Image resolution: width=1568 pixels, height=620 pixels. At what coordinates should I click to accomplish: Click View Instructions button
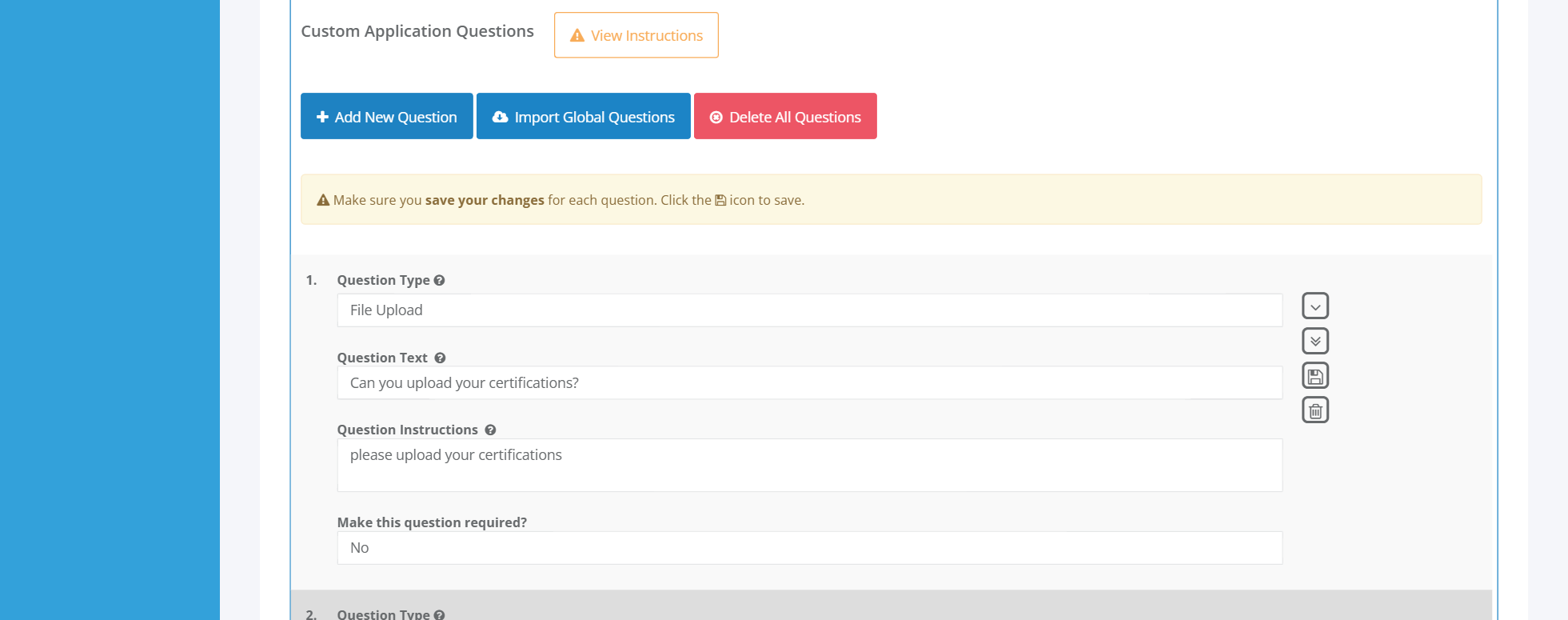636,35
